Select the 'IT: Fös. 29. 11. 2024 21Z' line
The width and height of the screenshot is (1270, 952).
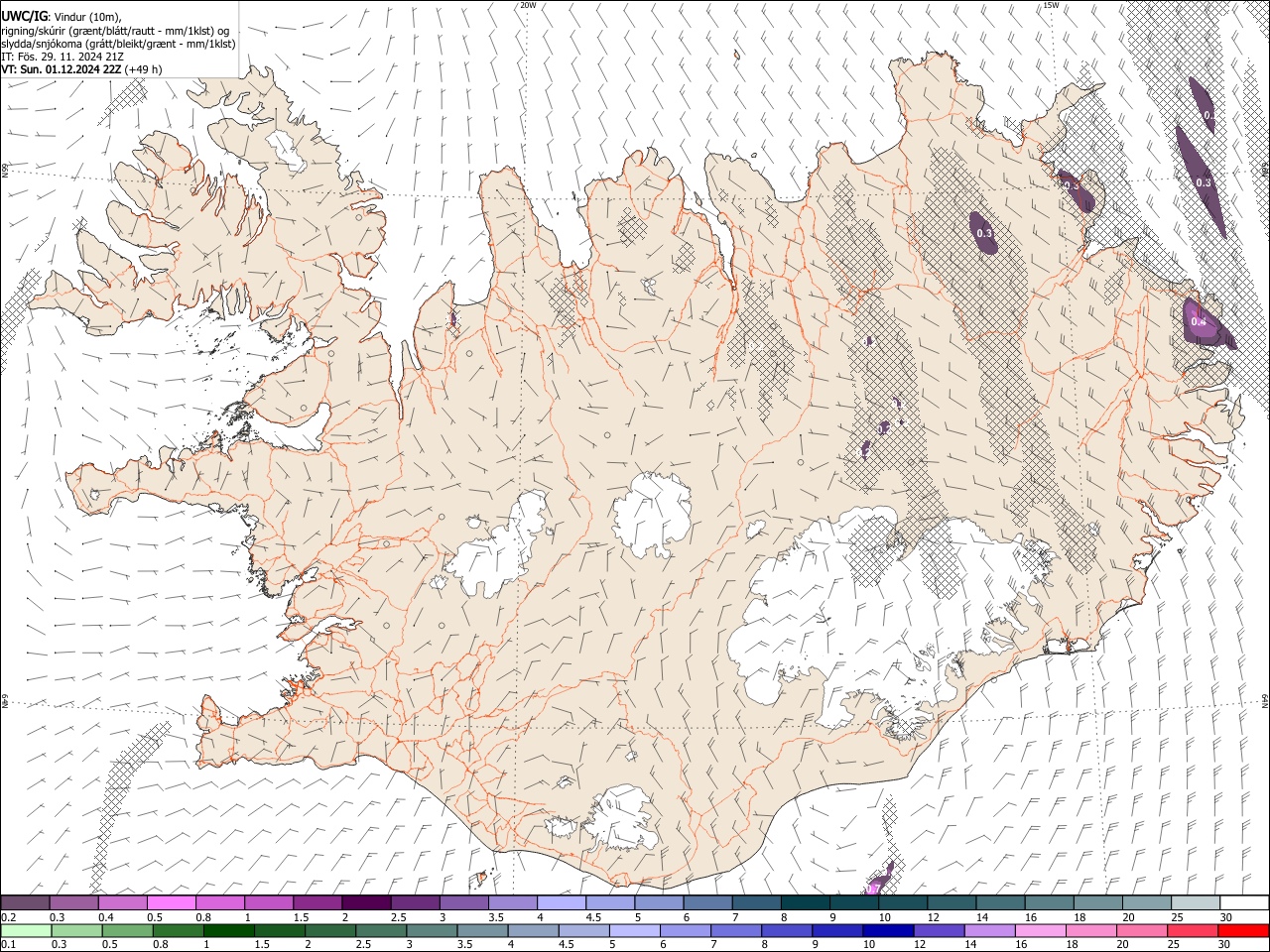[x=61, y=57]
